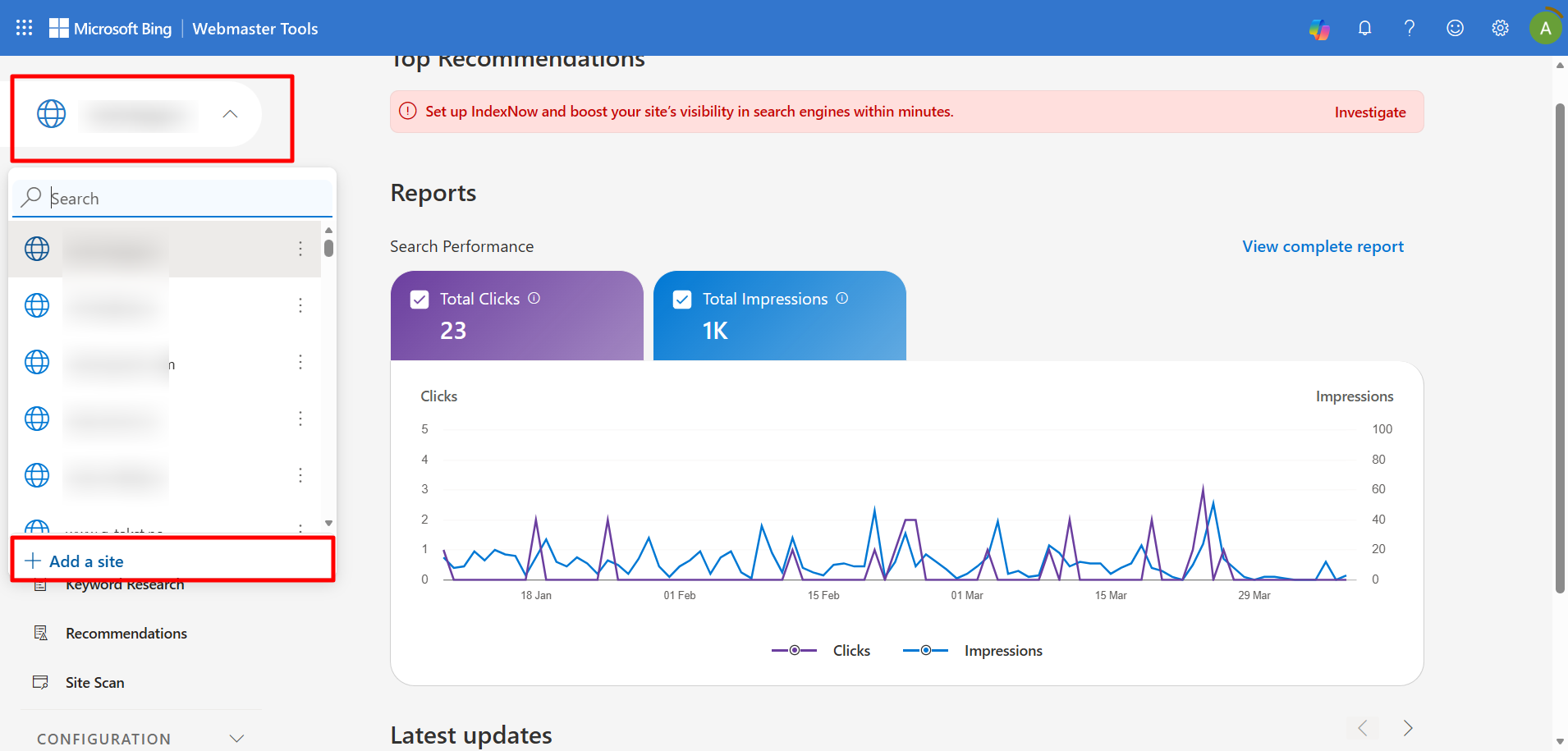
Task: Uncheck the Total Clicks metric card
Action: coord(420,299)
